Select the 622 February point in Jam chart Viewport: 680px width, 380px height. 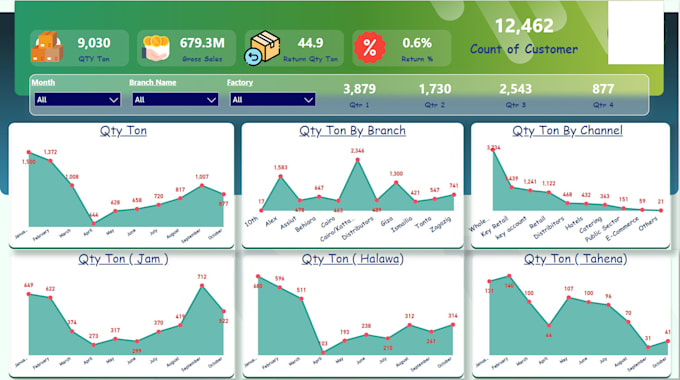pos(50,298)
